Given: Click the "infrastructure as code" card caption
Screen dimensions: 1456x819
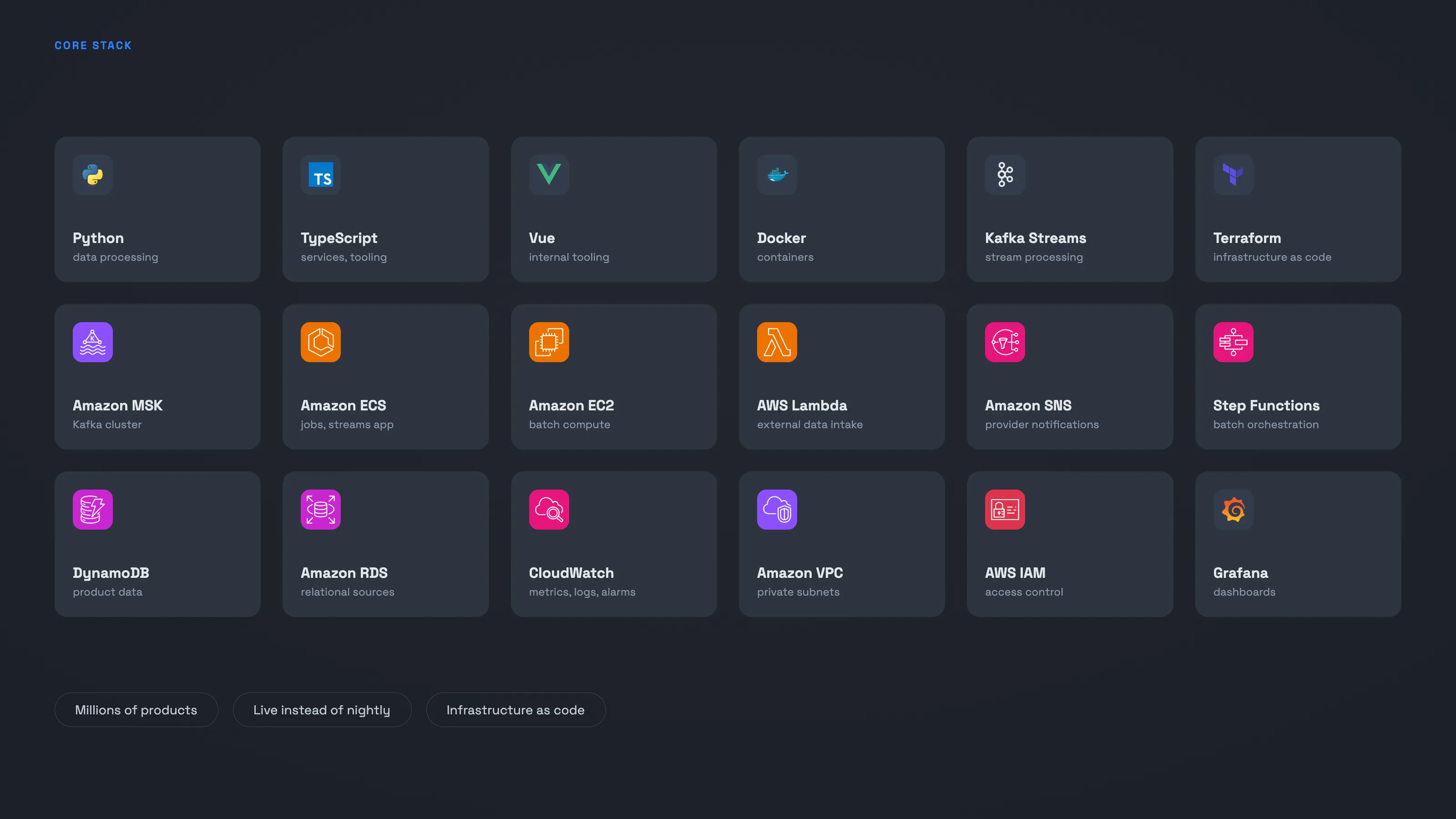Looking at the screenshot, I should click(1272, 257).
